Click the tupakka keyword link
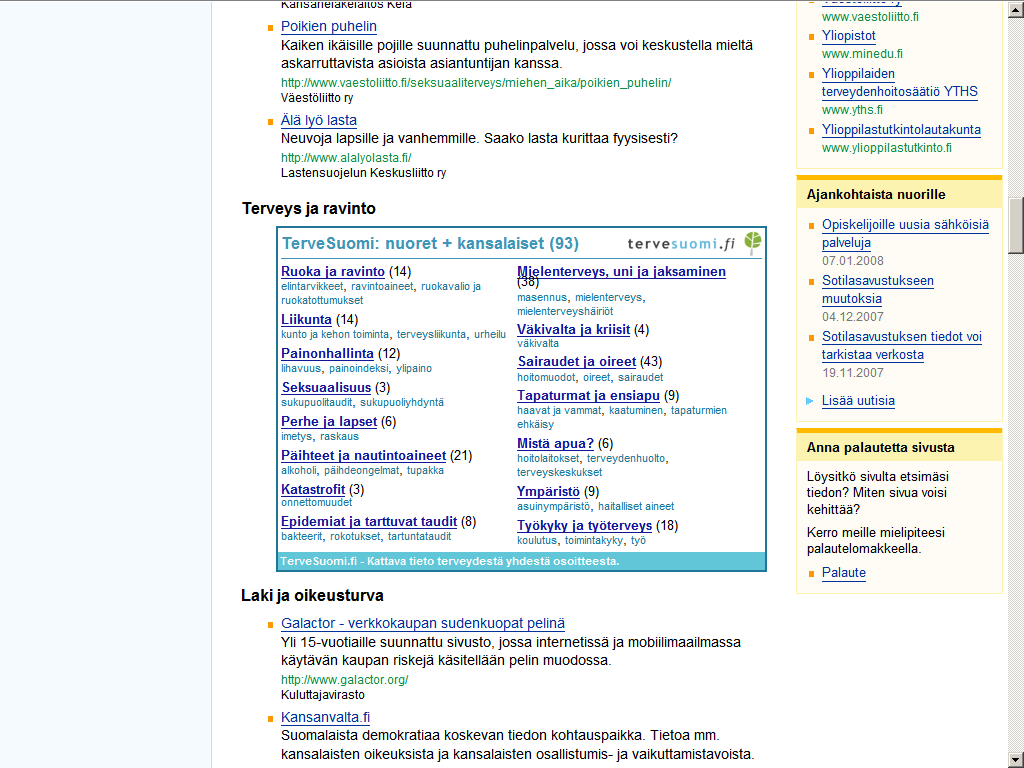 pyautogui.click(x=425, y=471)
